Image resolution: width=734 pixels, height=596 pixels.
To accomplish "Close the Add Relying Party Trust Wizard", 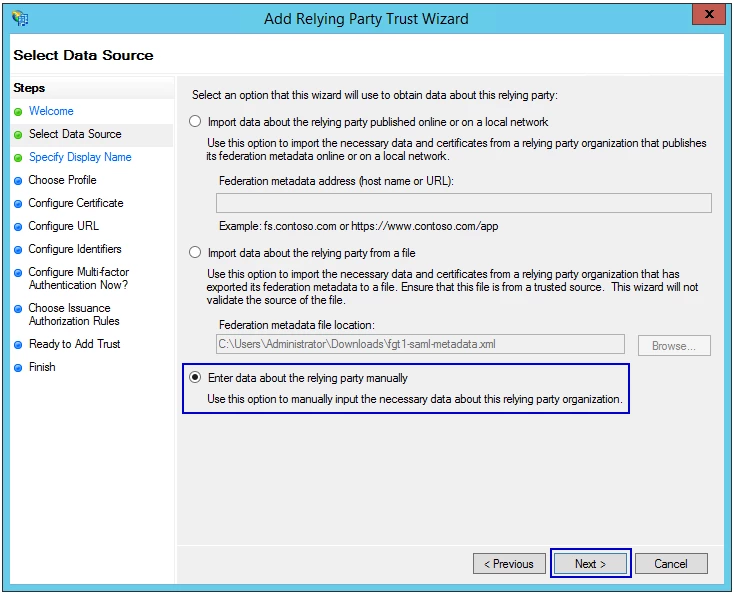I will click(709, 14).
